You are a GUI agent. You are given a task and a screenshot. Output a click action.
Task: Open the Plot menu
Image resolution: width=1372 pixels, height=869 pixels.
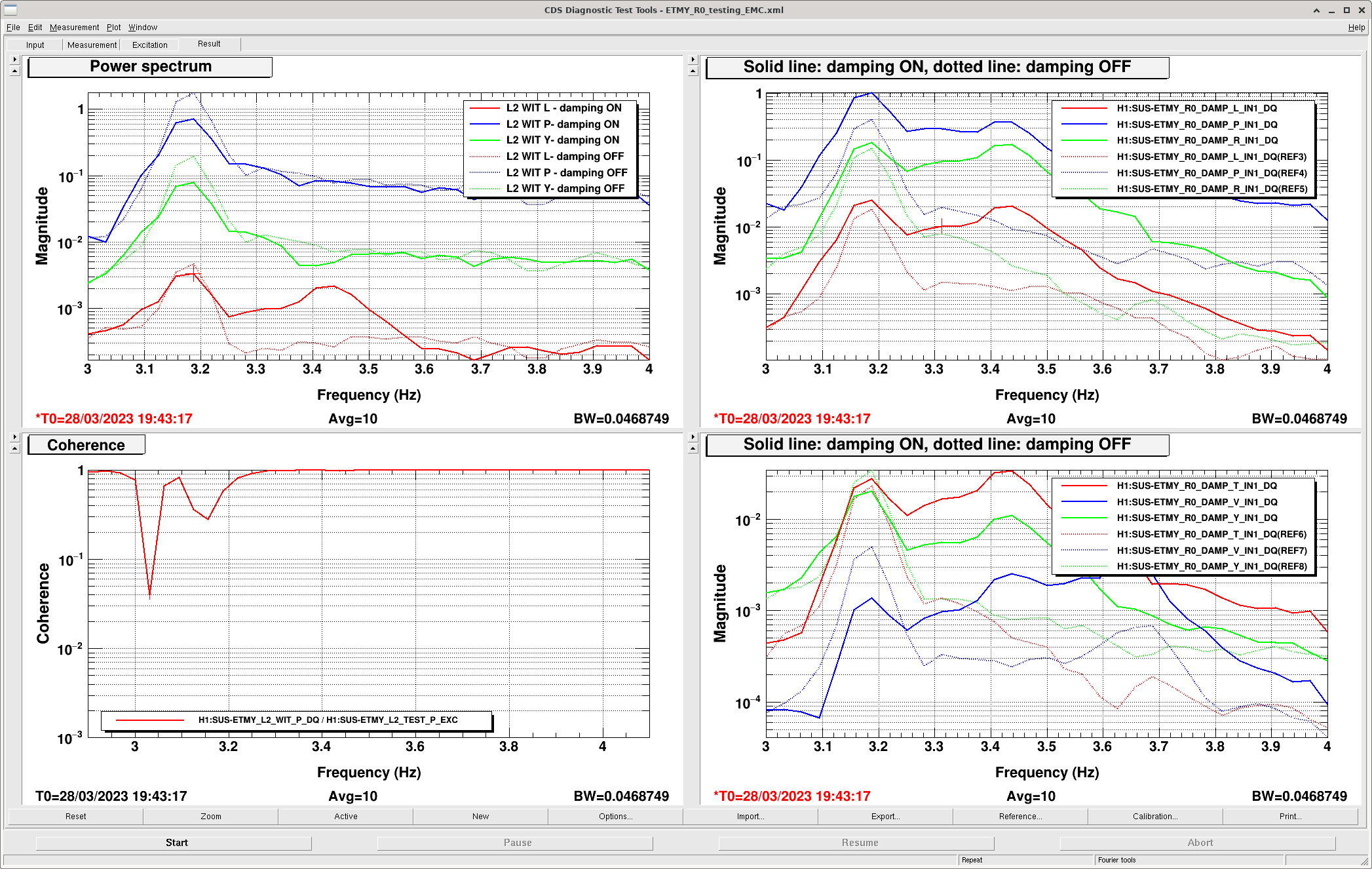pos(113,28)
